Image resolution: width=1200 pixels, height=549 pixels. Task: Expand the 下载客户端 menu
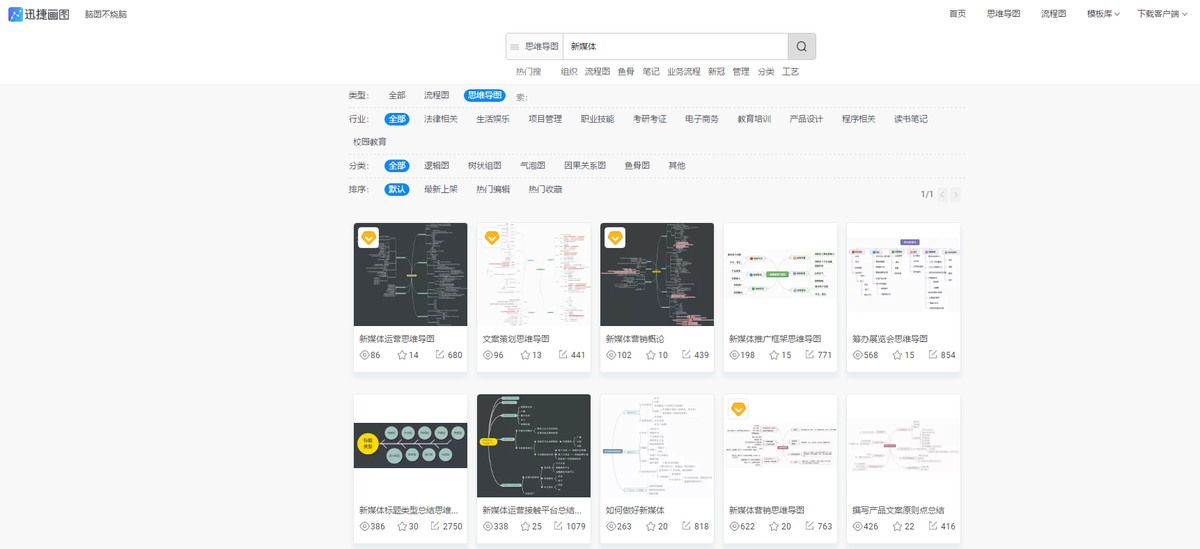click(1161, 14)
